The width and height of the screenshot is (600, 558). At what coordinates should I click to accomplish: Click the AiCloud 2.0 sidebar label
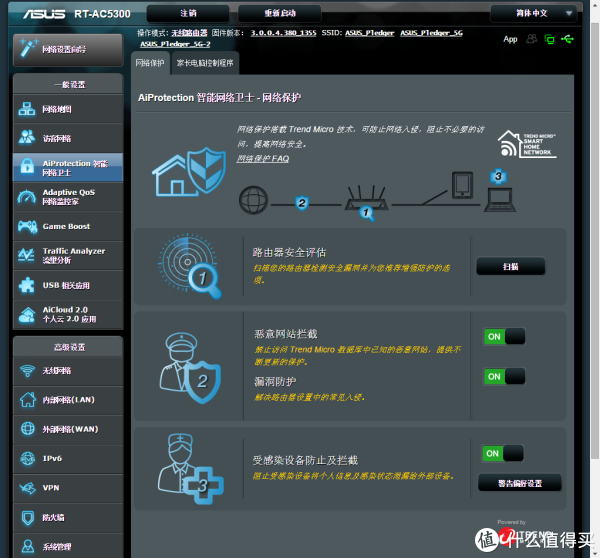click(69, 315)
